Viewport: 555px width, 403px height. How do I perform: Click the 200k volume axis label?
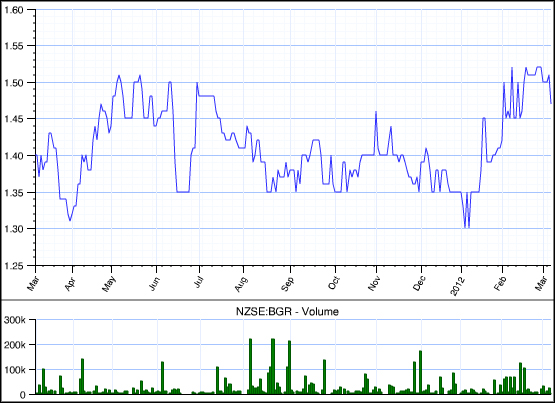click(x=15, y=345)
